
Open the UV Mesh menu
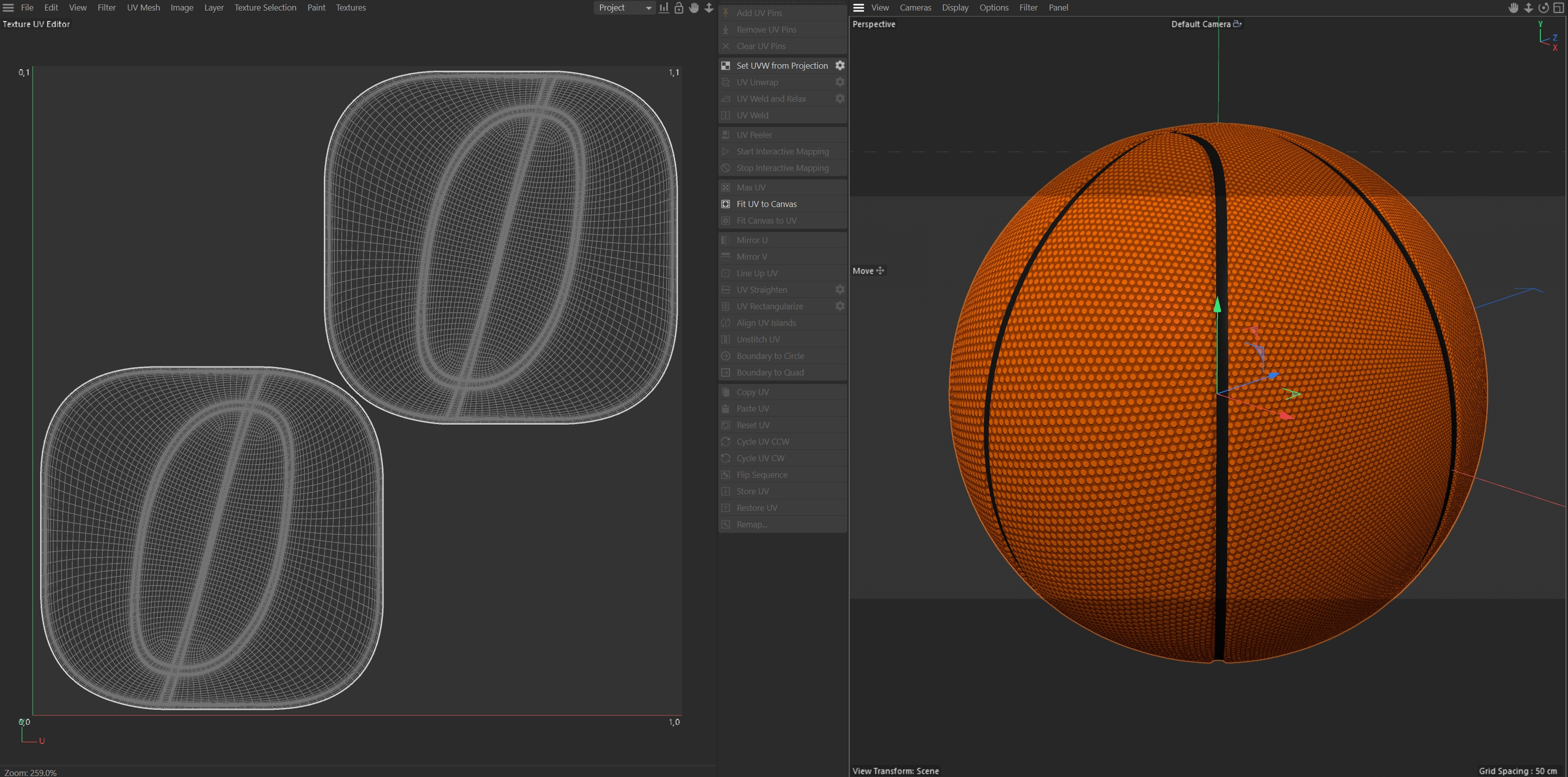click(143, 8)
